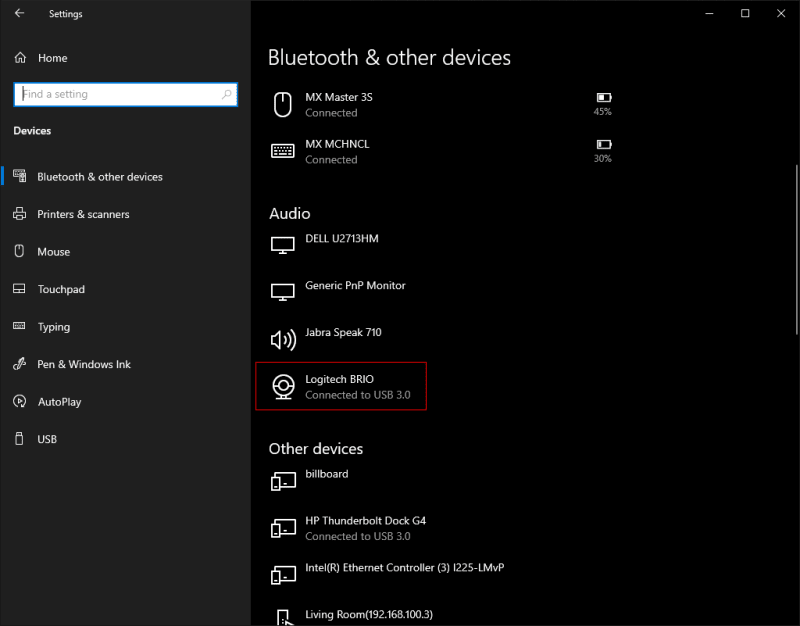This screenshot has height=626, width=800.
Task: Select HP Thunderbolt Dock G4 name
Action: 365,520
